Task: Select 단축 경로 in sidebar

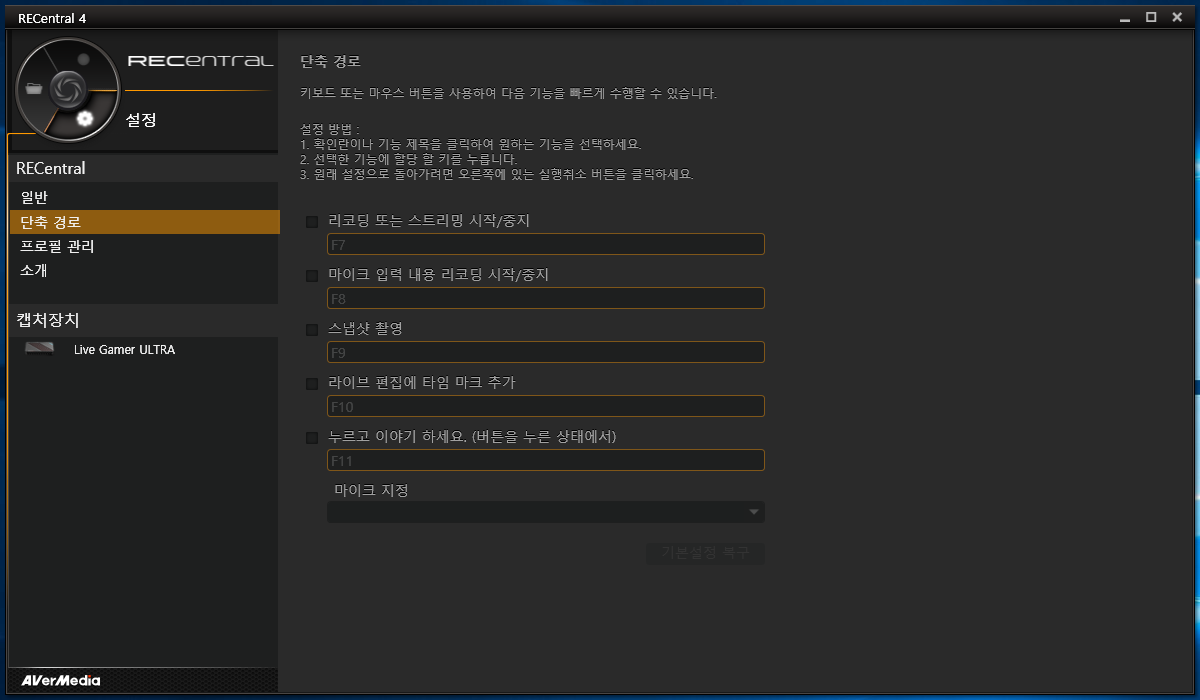Action: [144, 222]
